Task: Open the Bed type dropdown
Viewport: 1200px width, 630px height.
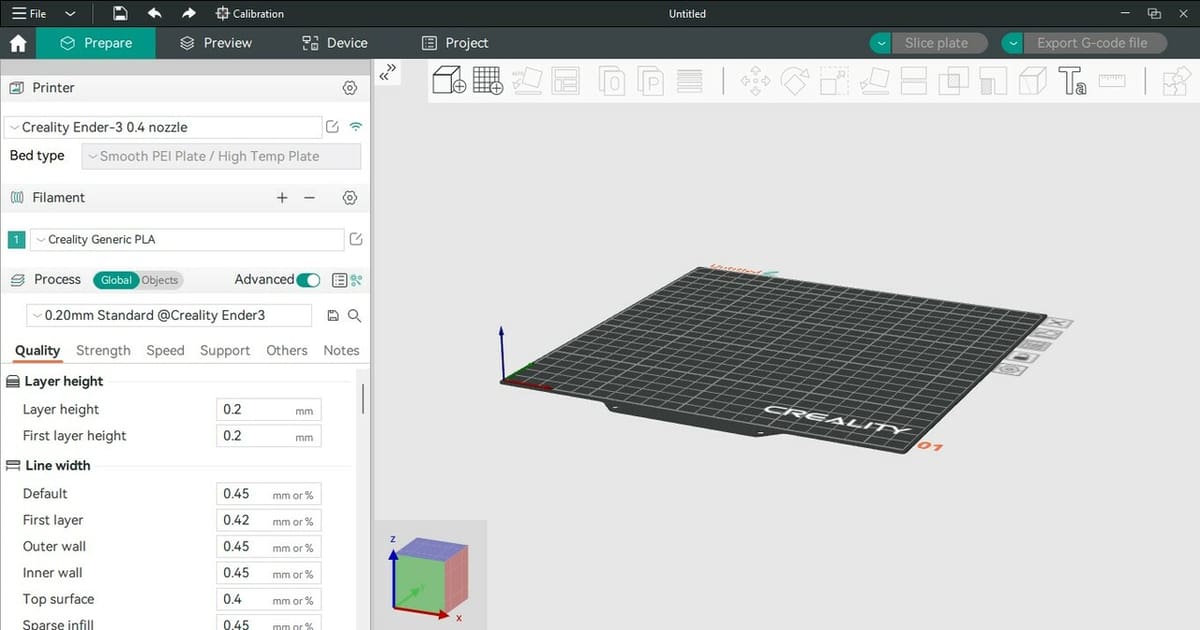Action: click(x=220, y=156)
